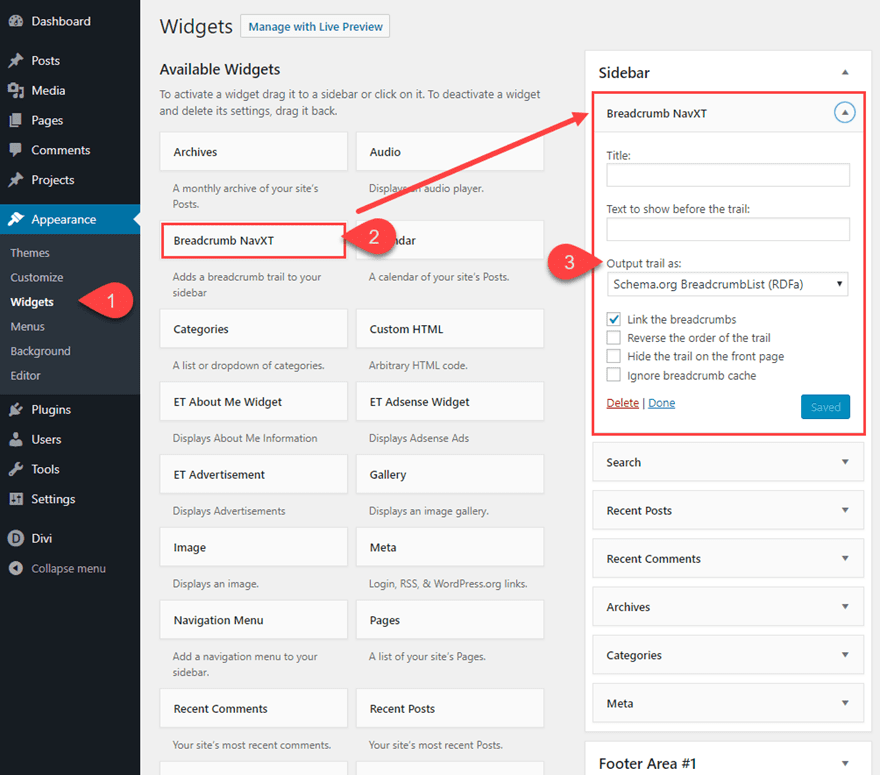
Task: Click the Appearance paintbrush icon
Action: 16,219
